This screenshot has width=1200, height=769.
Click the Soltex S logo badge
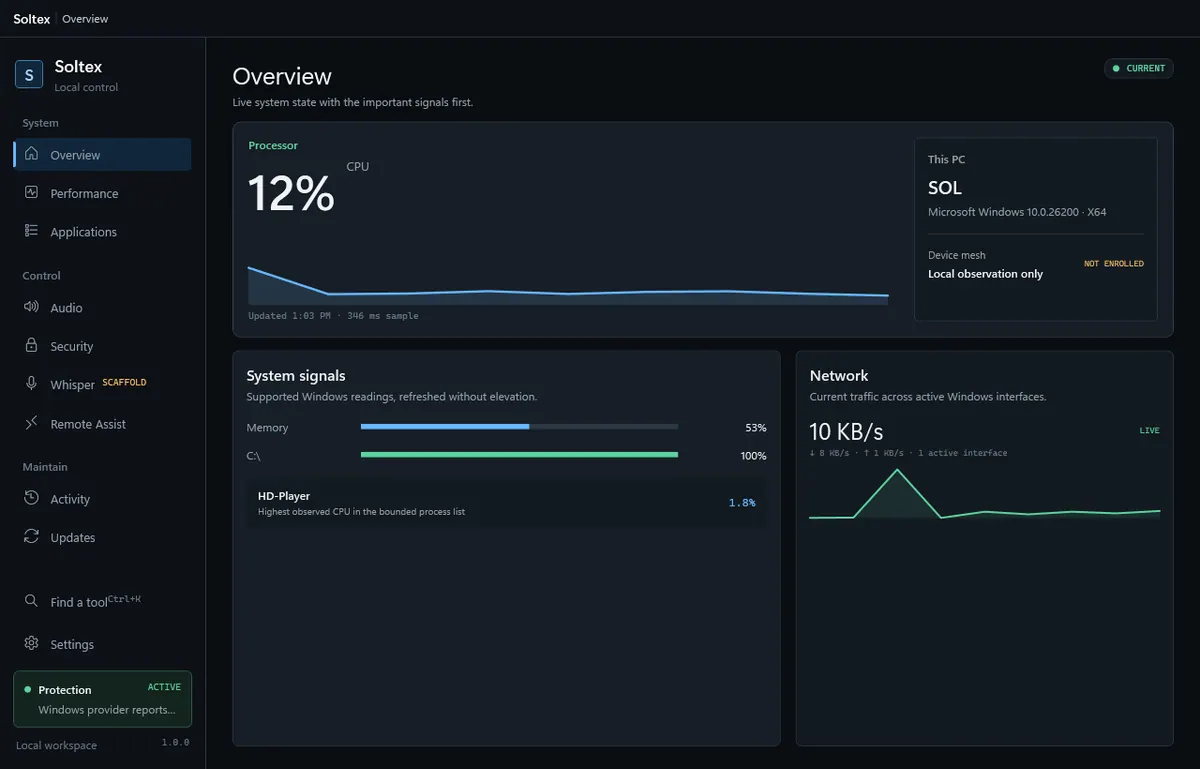29,74
